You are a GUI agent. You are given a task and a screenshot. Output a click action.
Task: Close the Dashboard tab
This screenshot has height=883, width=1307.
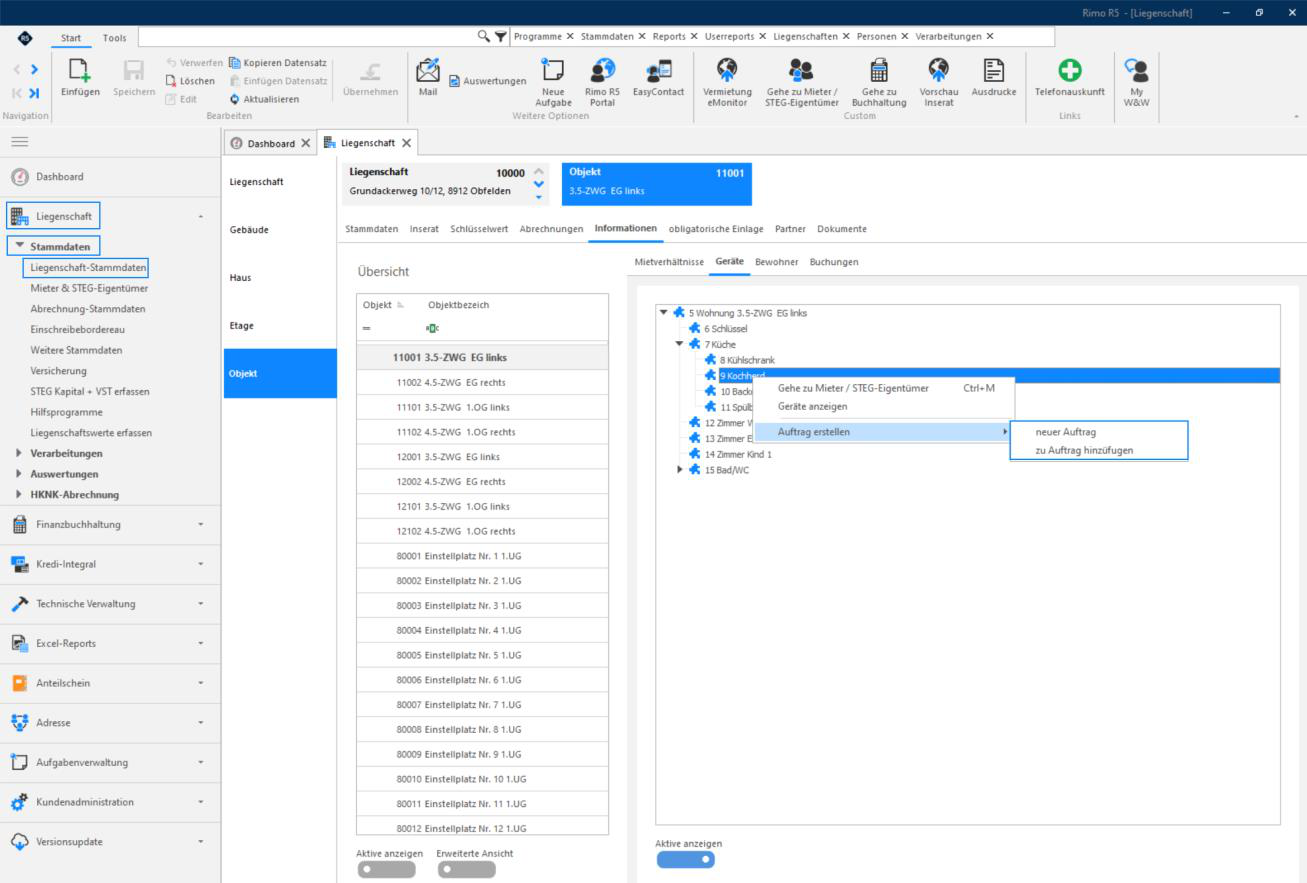click(305, 144)
